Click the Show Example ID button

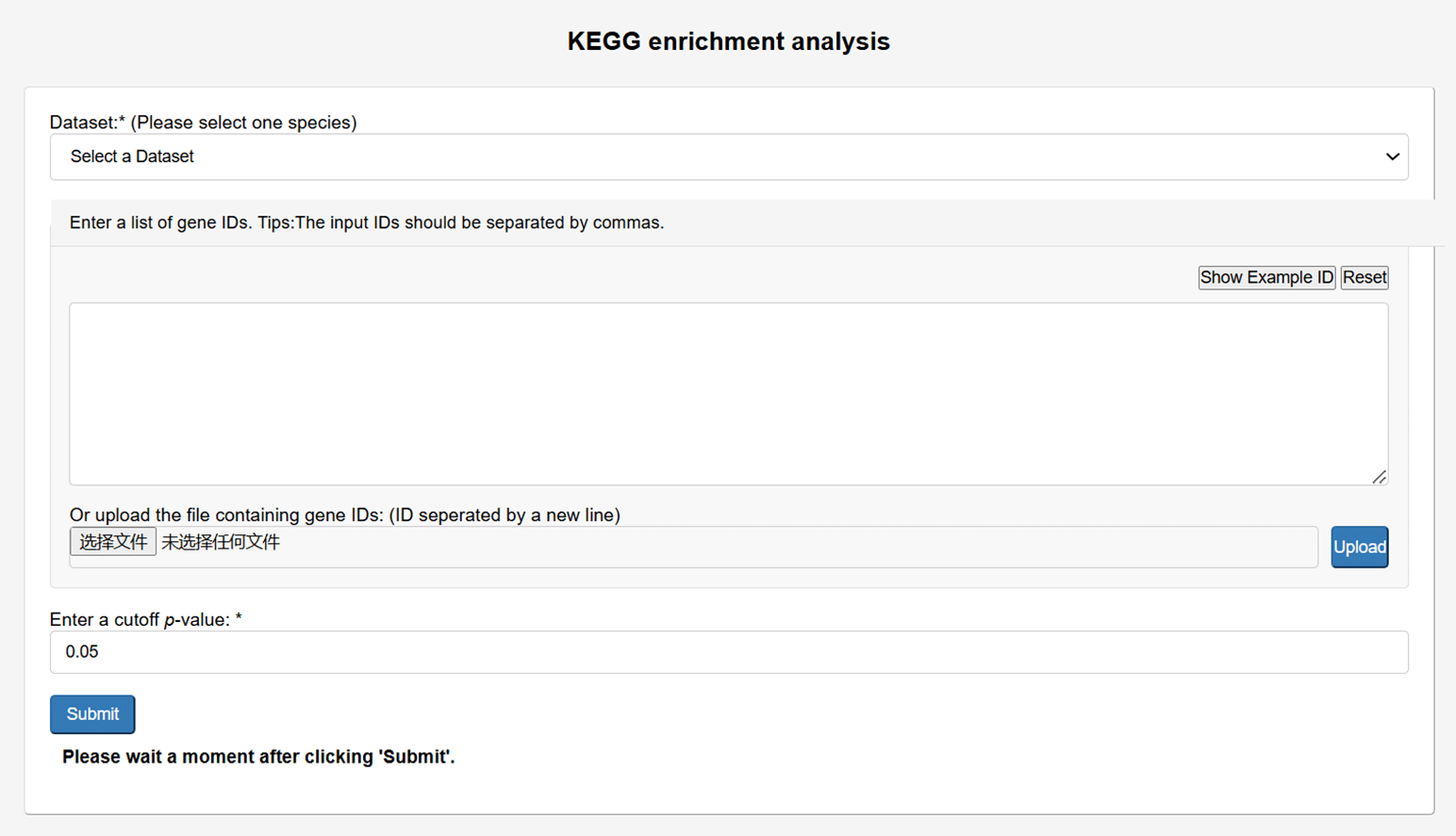pos(1266,277)
